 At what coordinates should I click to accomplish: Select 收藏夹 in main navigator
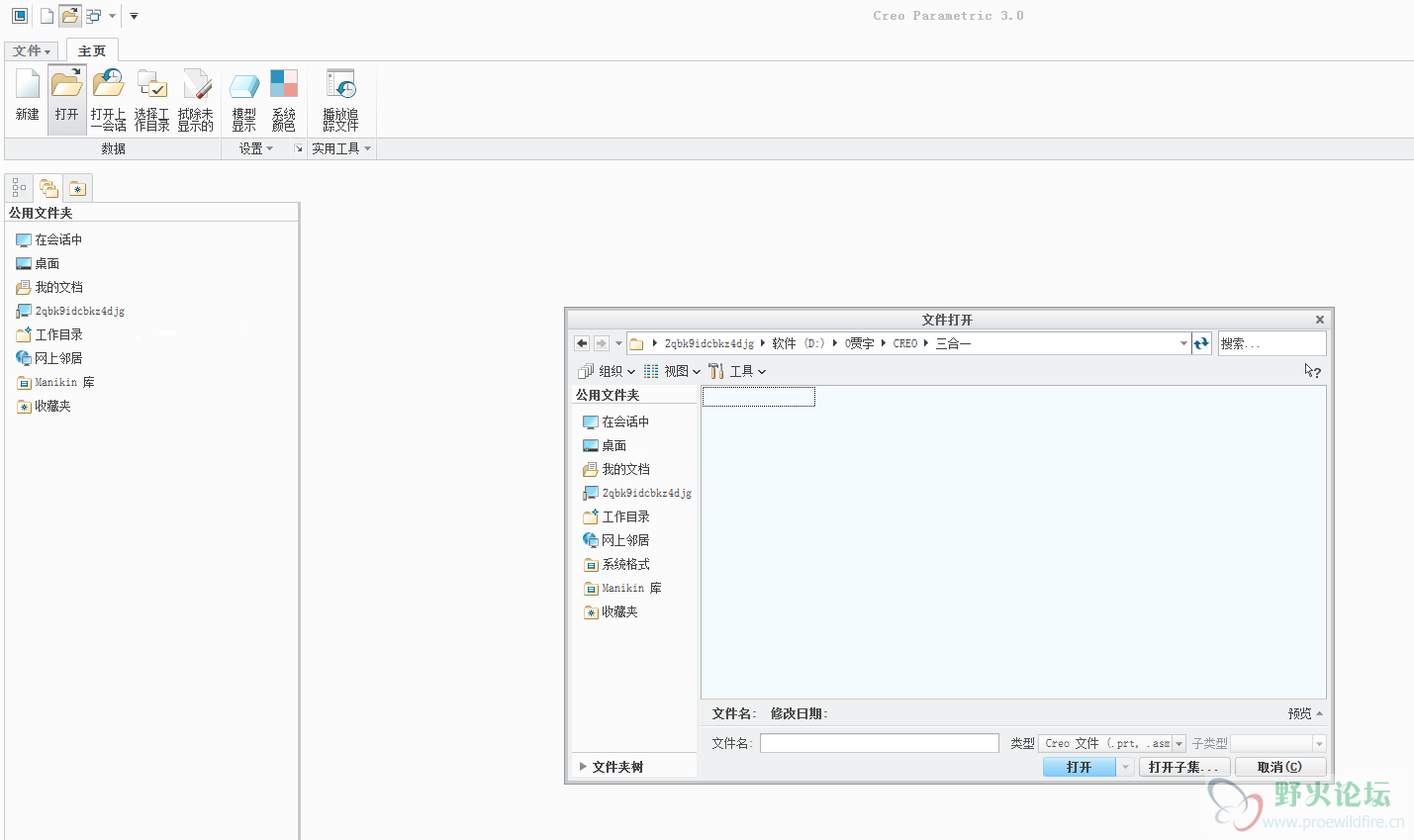(x=44, y=406)
